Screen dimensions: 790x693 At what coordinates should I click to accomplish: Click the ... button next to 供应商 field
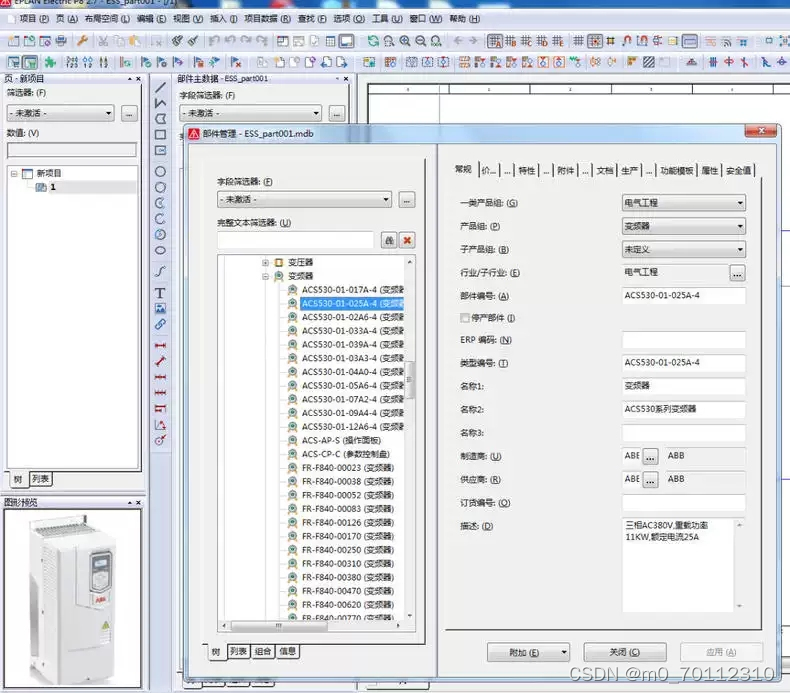[x=650, y=480]
